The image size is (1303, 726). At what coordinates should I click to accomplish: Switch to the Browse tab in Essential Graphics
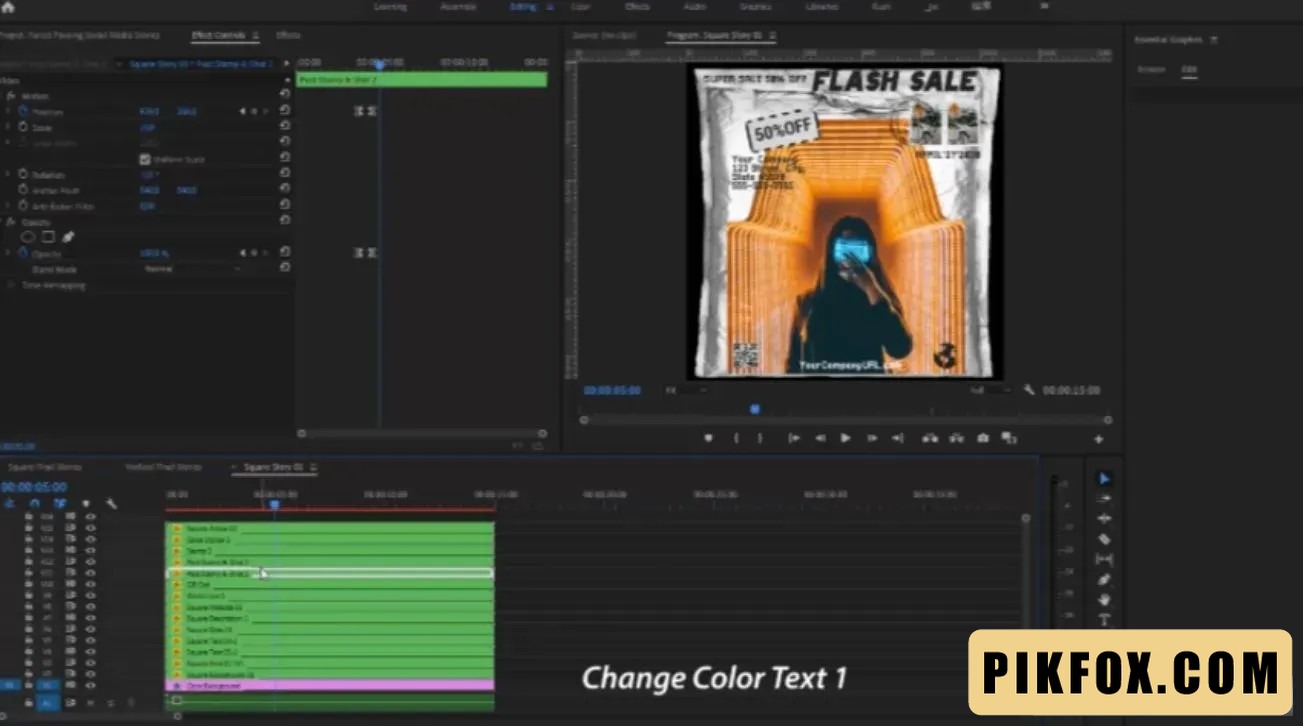coord(1151,69)
